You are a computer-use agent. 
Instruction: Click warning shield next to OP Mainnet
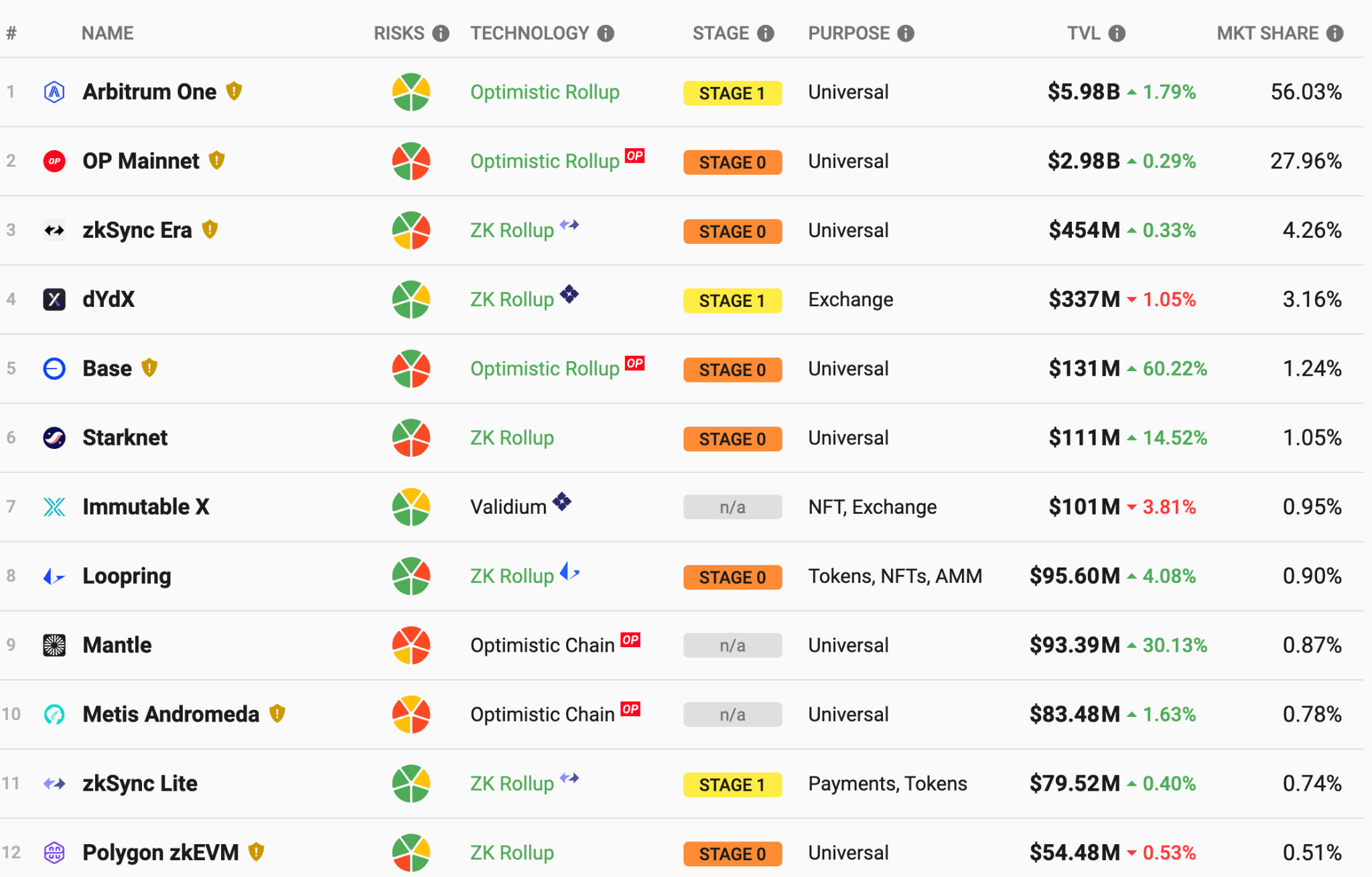pos(216,160)
